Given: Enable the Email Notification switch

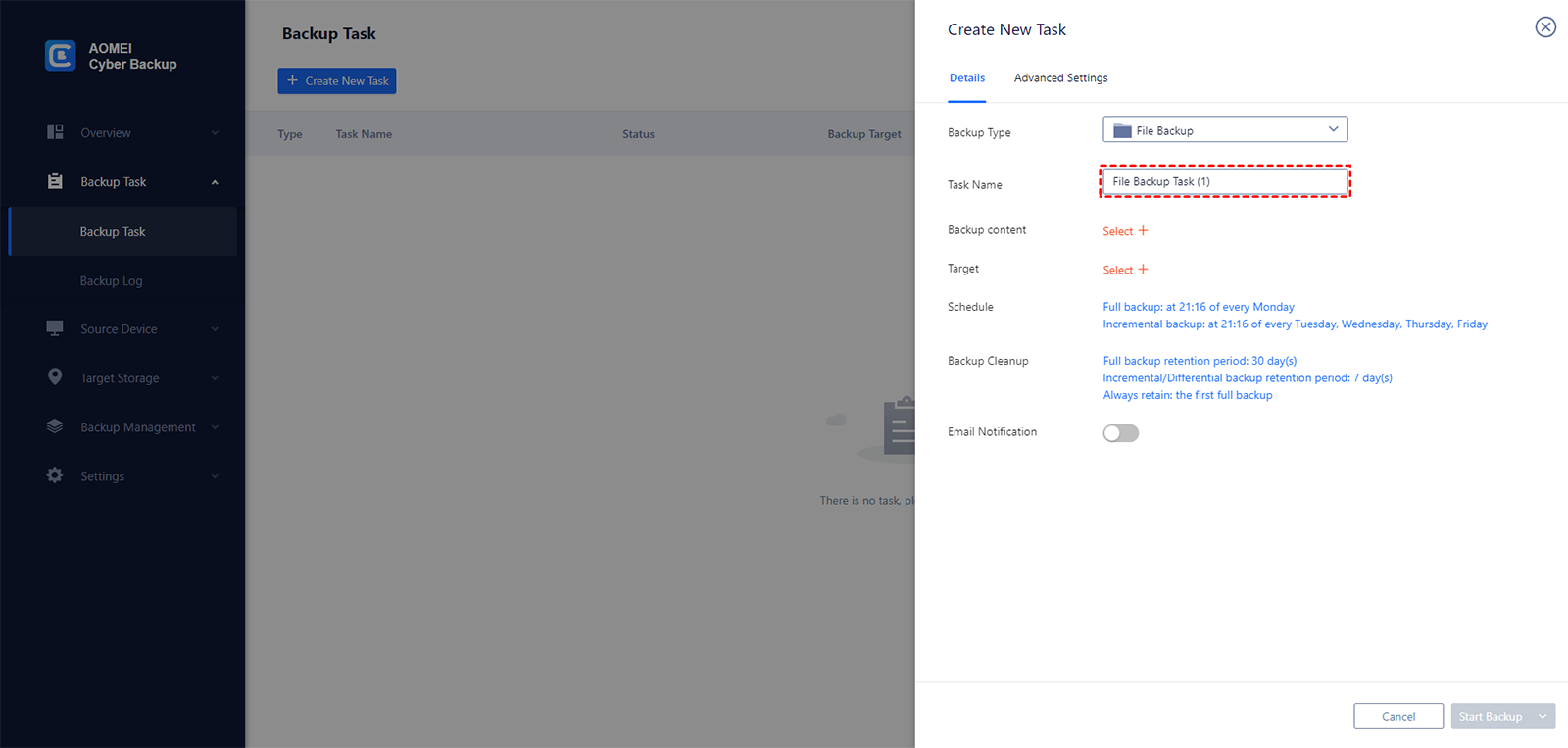Looking at the screenshot, I should (1121, 433).
